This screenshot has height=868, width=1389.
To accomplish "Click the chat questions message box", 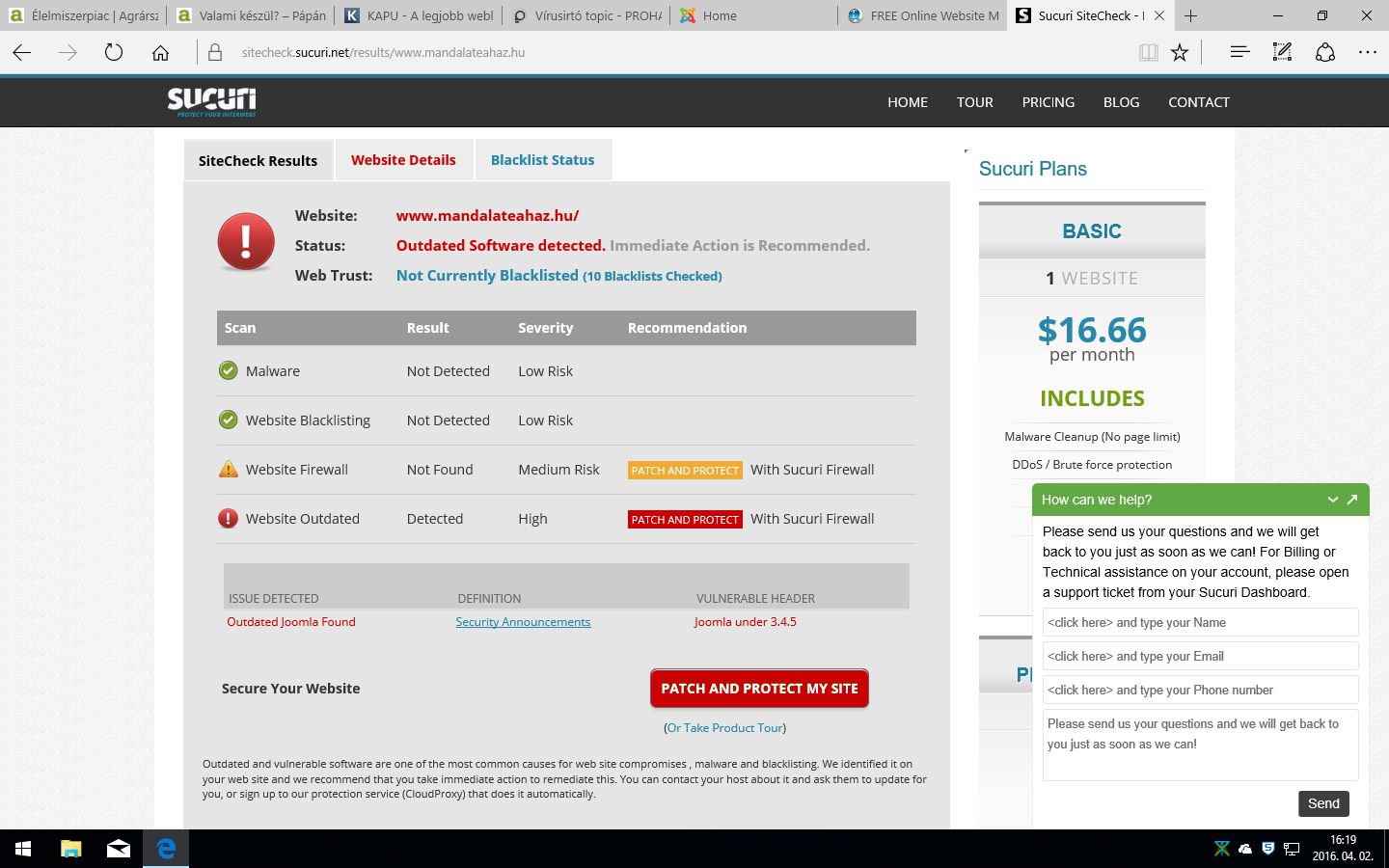I will pos(1200,745).
